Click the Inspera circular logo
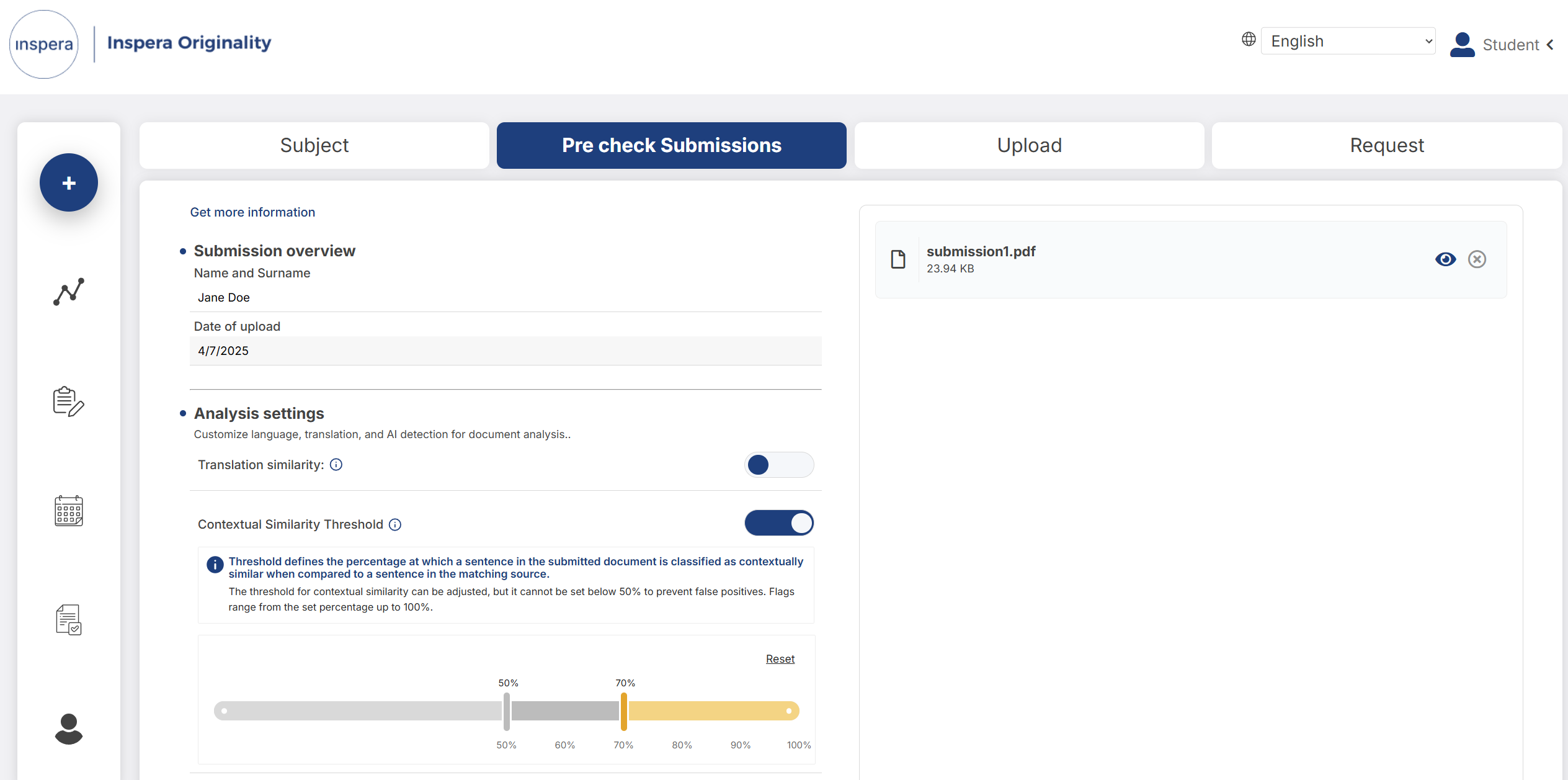 [44, 44]
